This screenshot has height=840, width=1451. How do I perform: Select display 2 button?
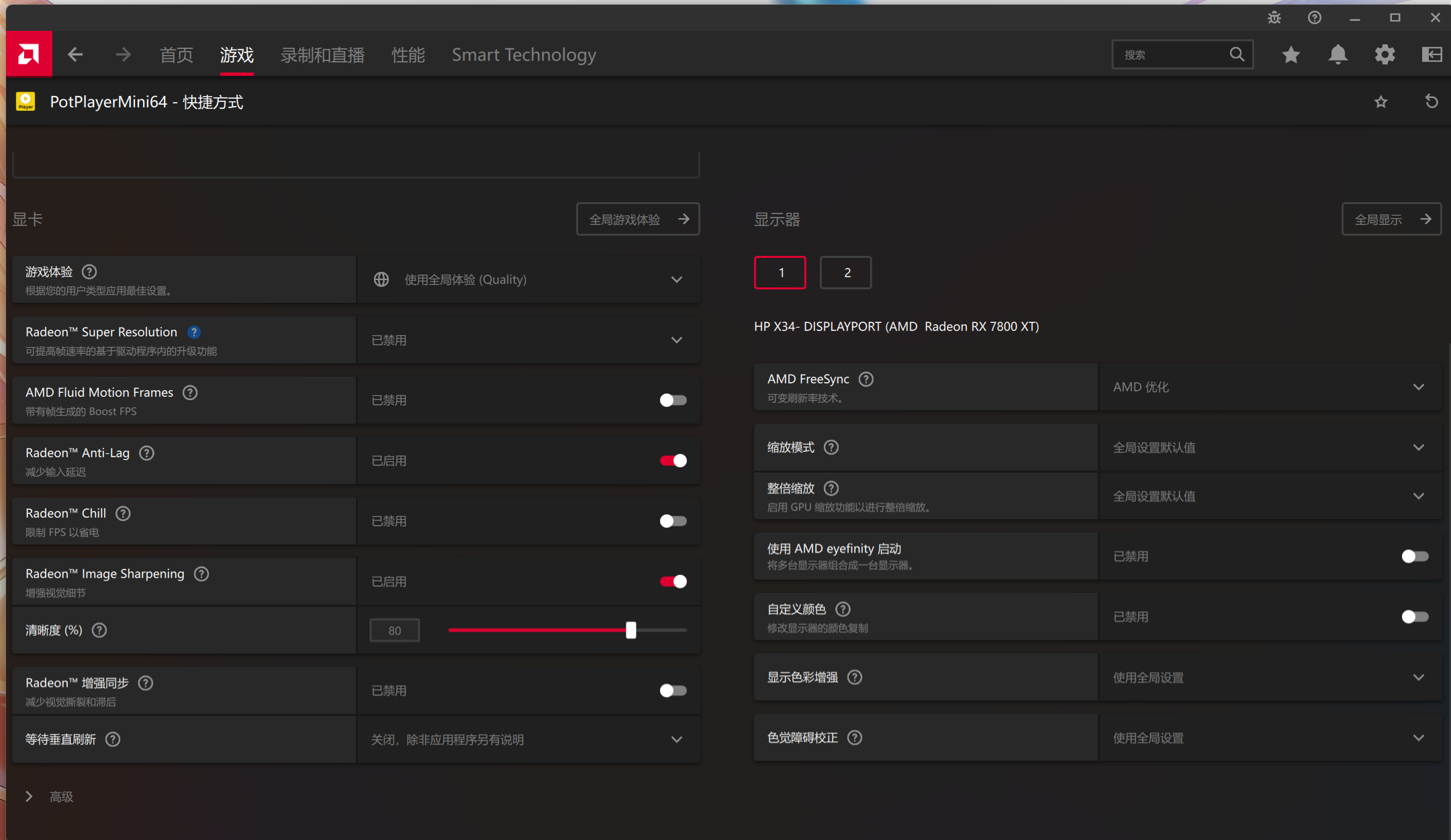(x=846, y=273)
